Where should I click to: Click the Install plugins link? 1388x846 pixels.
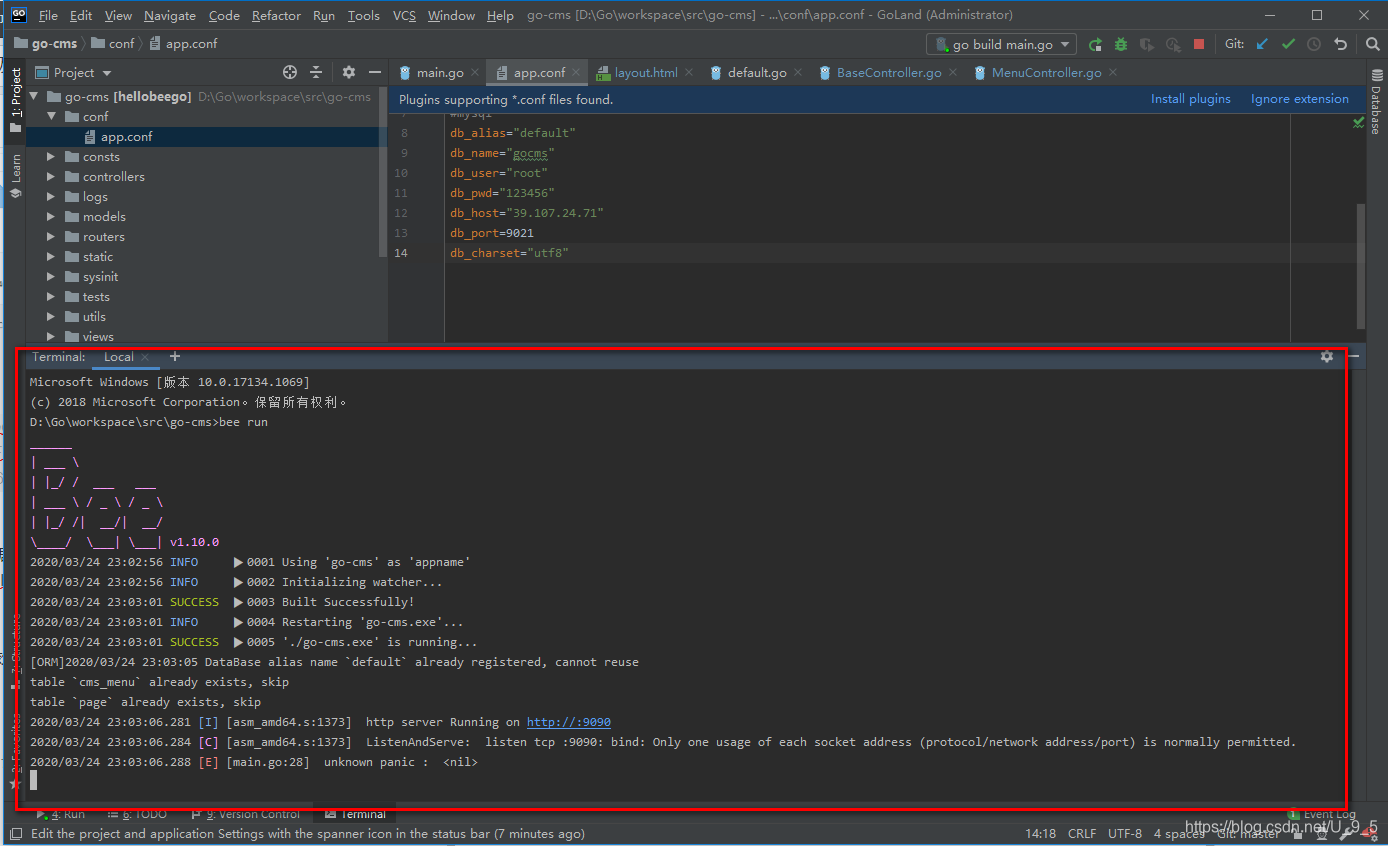click(1190, 99)
